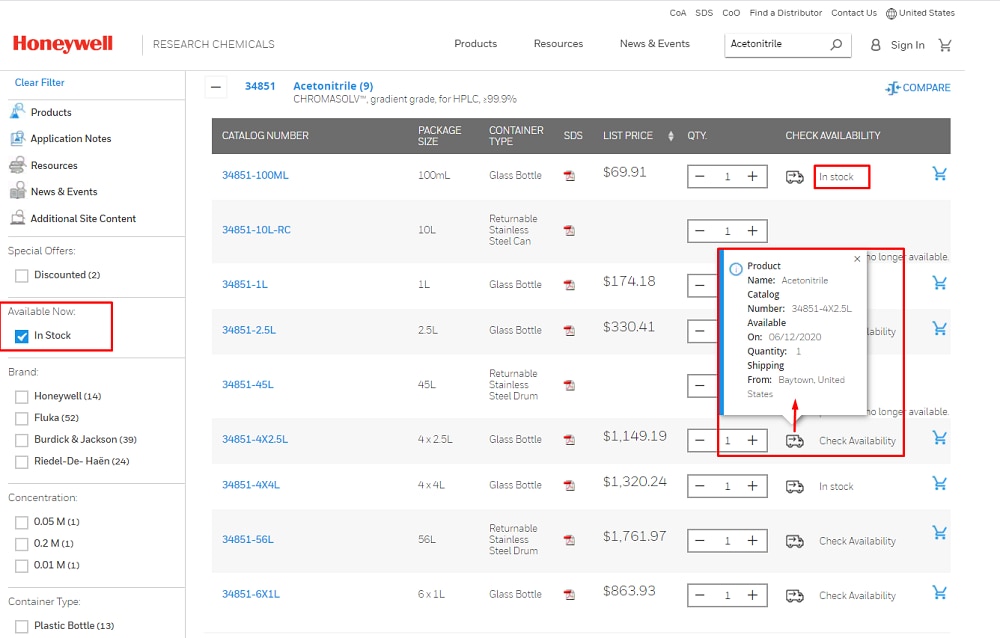Click the Compare icon link
1000x638 pixels.
(918, 88)
